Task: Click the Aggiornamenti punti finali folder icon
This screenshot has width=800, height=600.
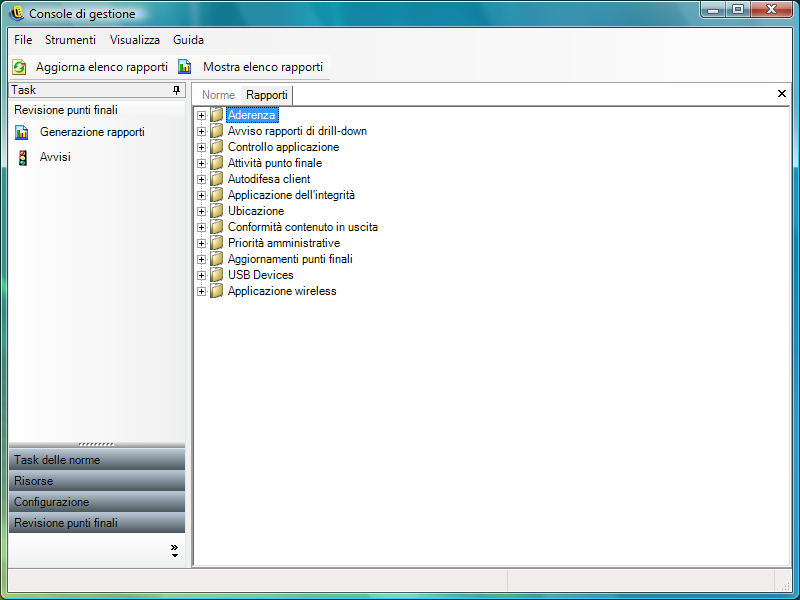Action: click(x=217, y=259)
